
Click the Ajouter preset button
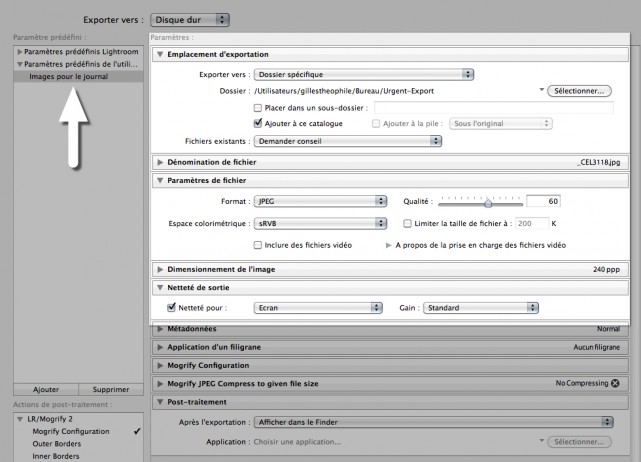[46, 389]
